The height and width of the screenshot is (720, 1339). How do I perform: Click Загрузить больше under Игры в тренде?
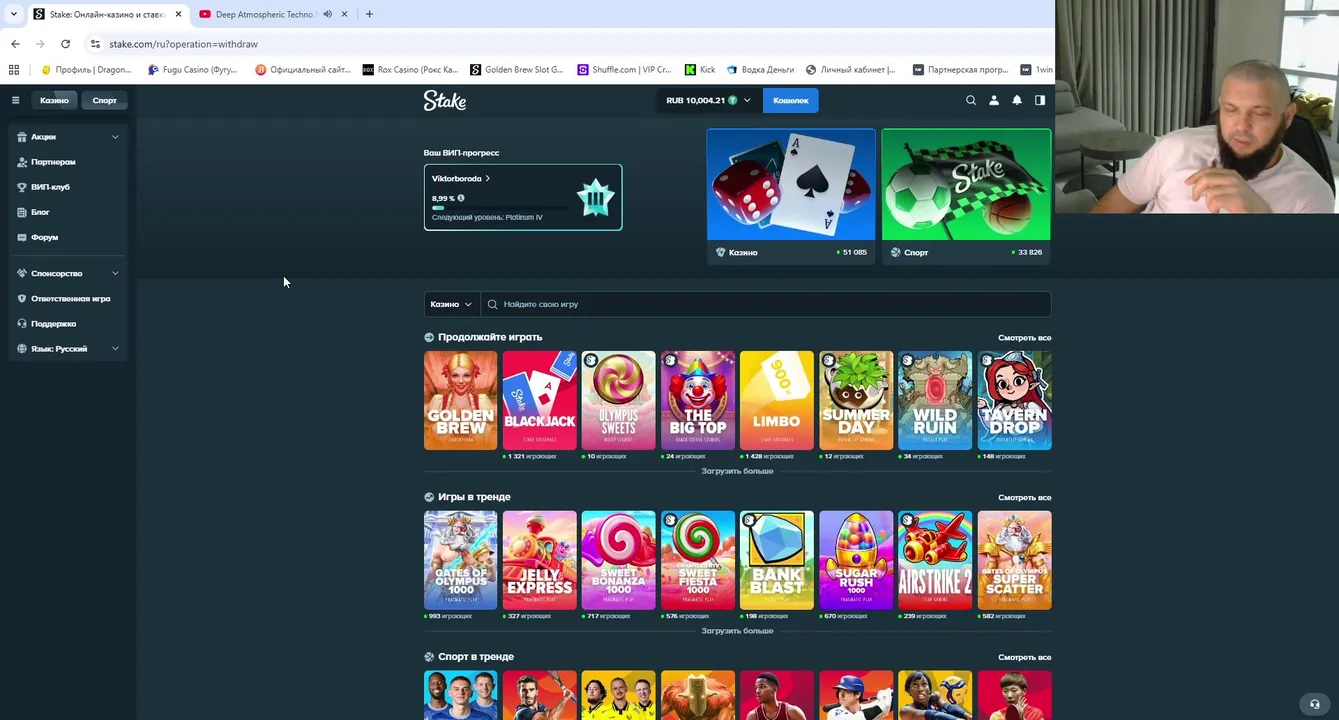(737, 631)
